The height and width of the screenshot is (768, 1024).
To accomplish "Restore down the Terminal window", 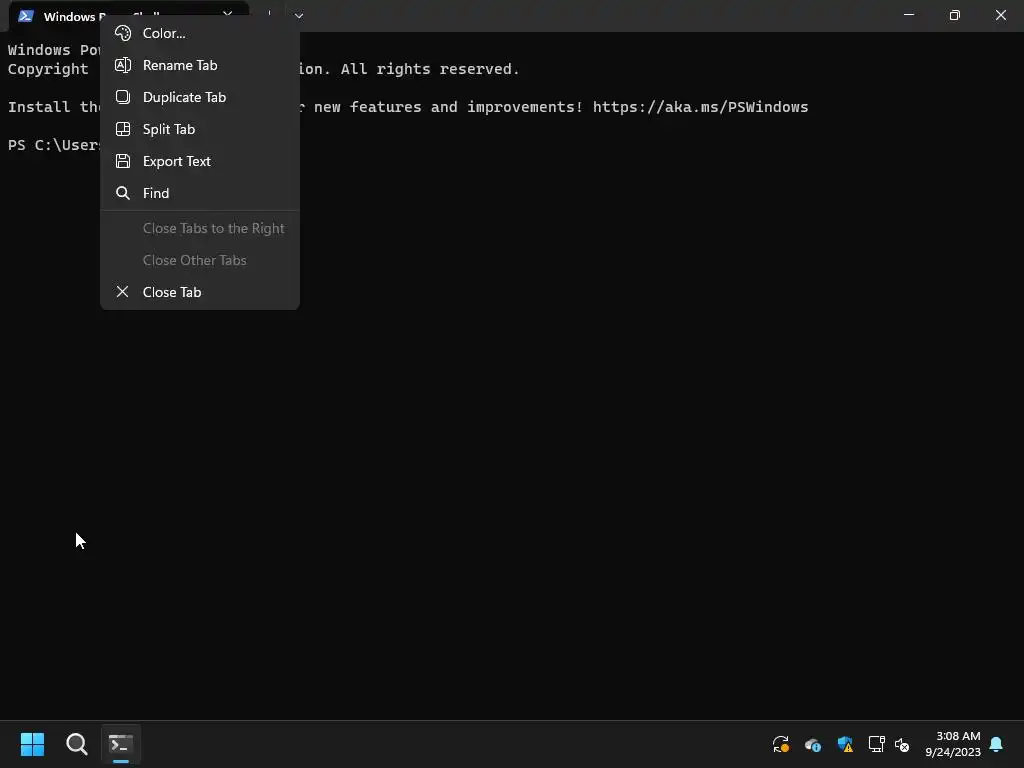I will 954,15.
